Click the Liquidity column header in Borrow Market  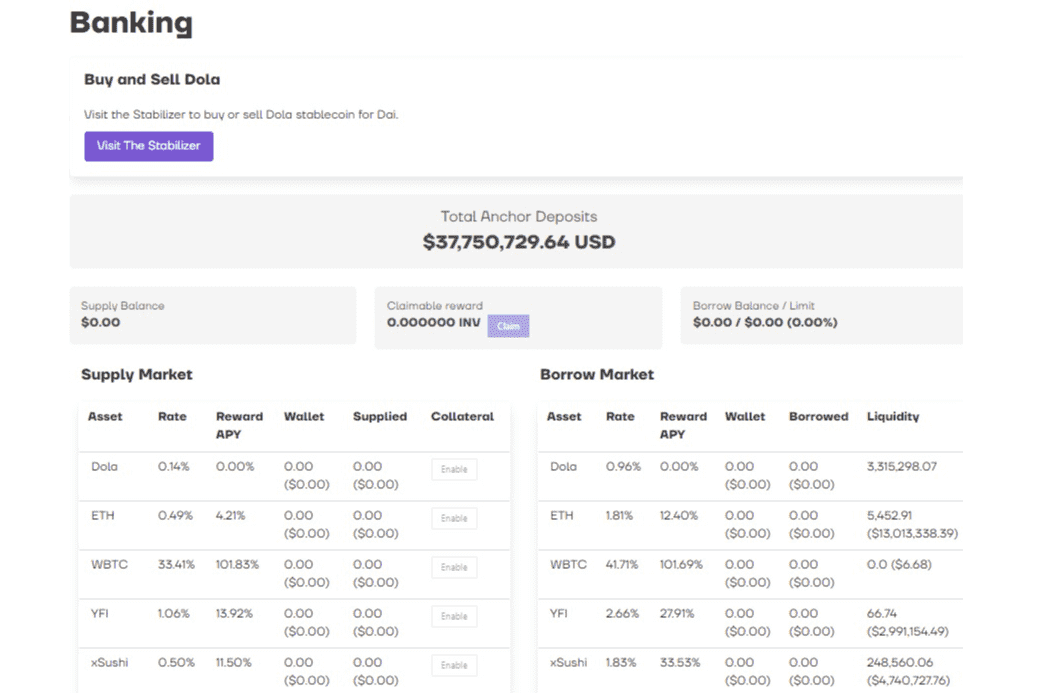[x=892, y=417]
